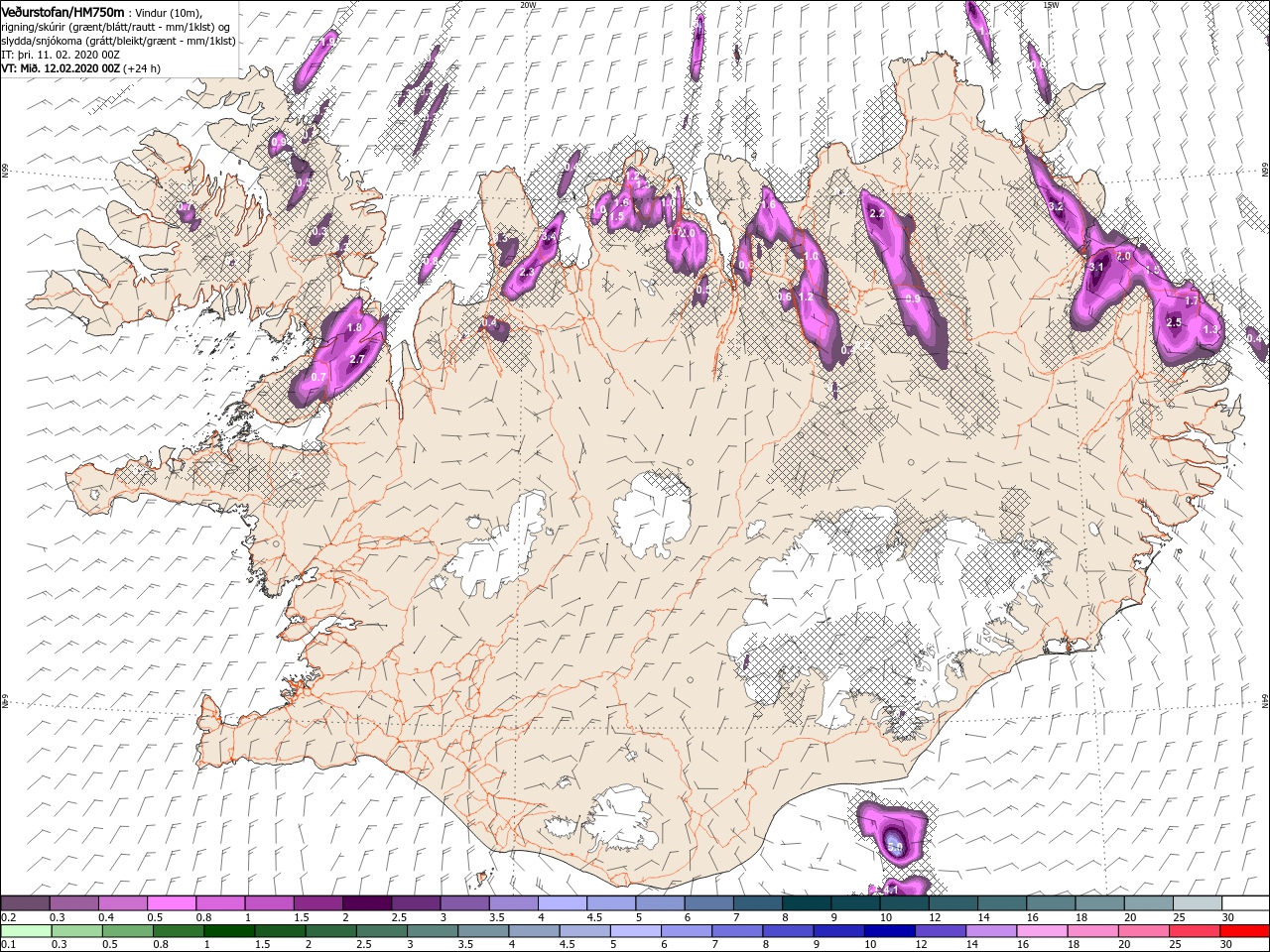The height and width of the screenshot is (952, 1270).
Task: Select the grey-teal 3 swatch in lower legend
Action: [x=432, y=931]
